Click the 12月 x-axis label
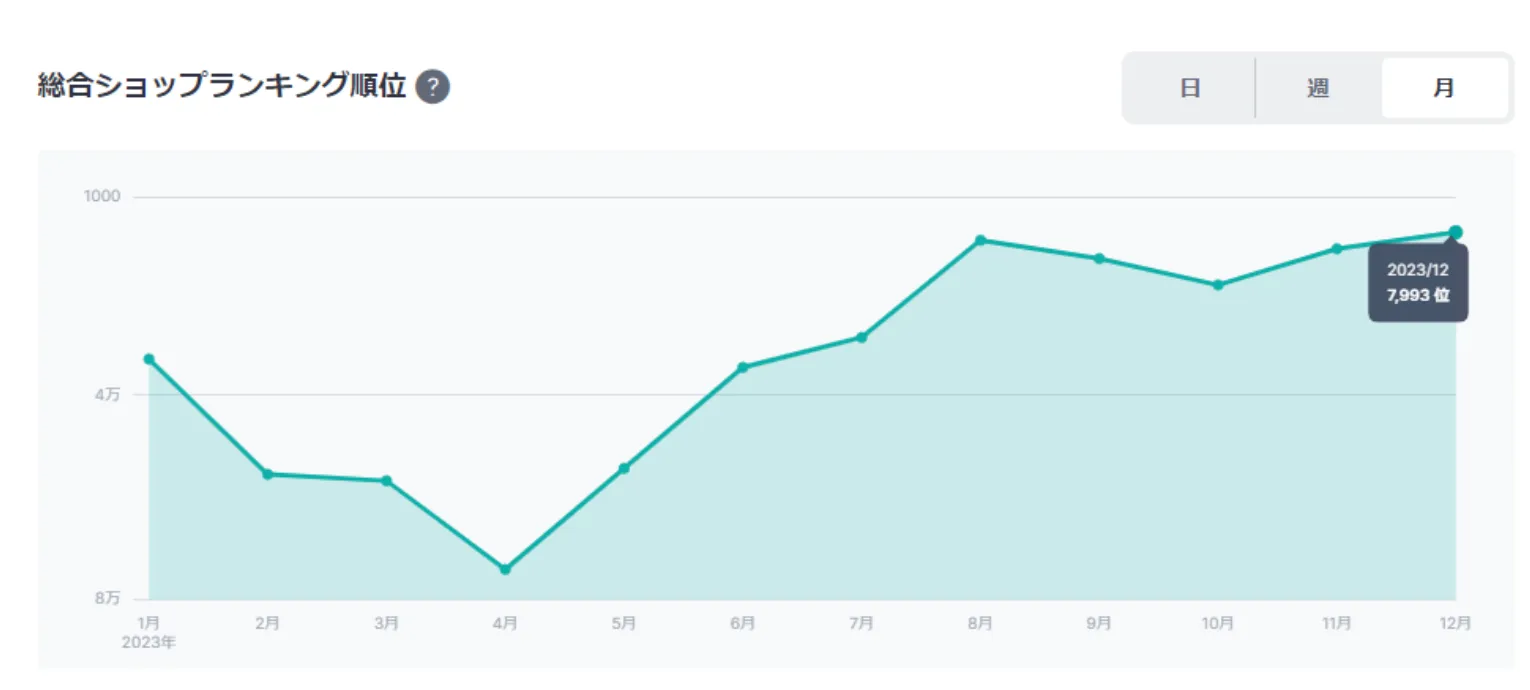The image size is (1530, 690). (1456, 623)
